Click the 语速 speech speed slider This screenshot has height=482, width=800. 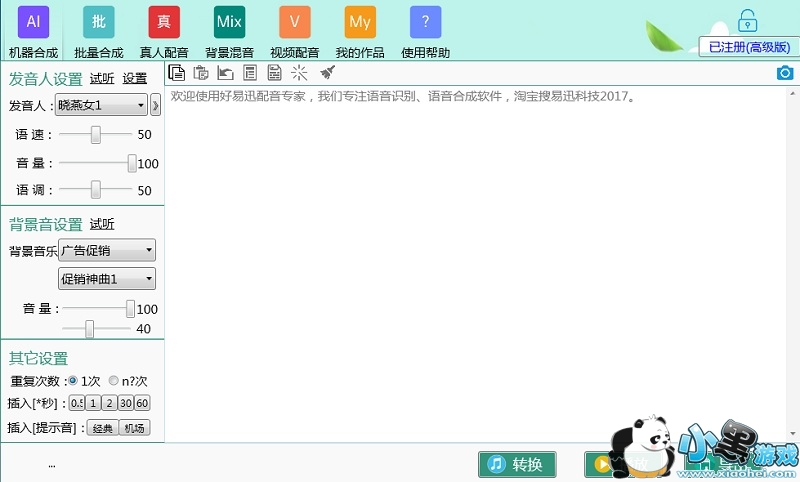pyautogui.click(x=96, y=134)
